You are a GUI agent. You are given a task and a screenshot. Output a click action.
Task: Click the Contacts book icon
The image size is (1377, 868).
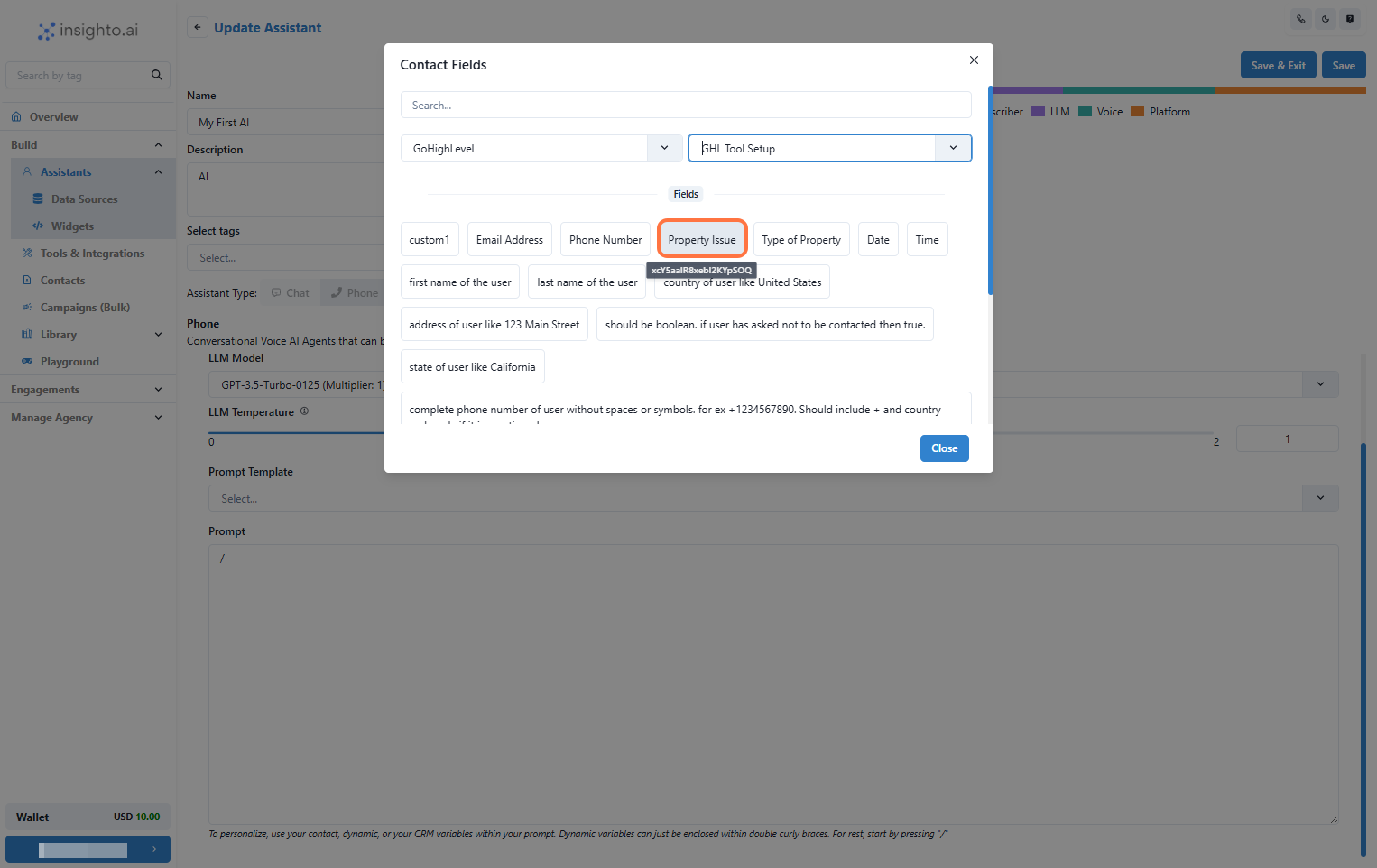click(27, 280)
